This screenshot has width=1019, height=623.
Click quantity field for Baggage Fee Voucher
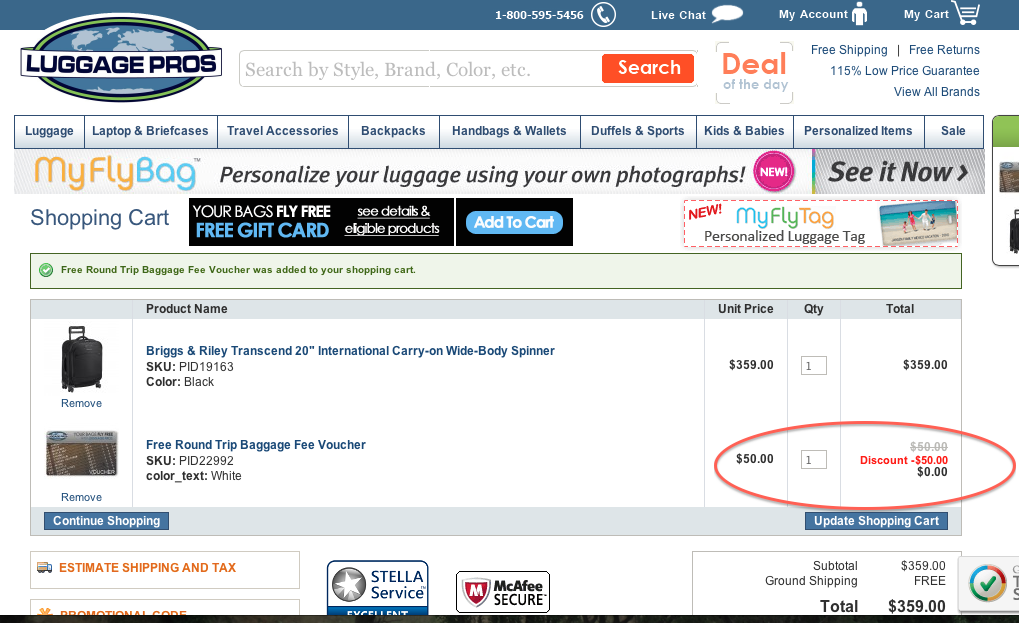click(813, 460)
